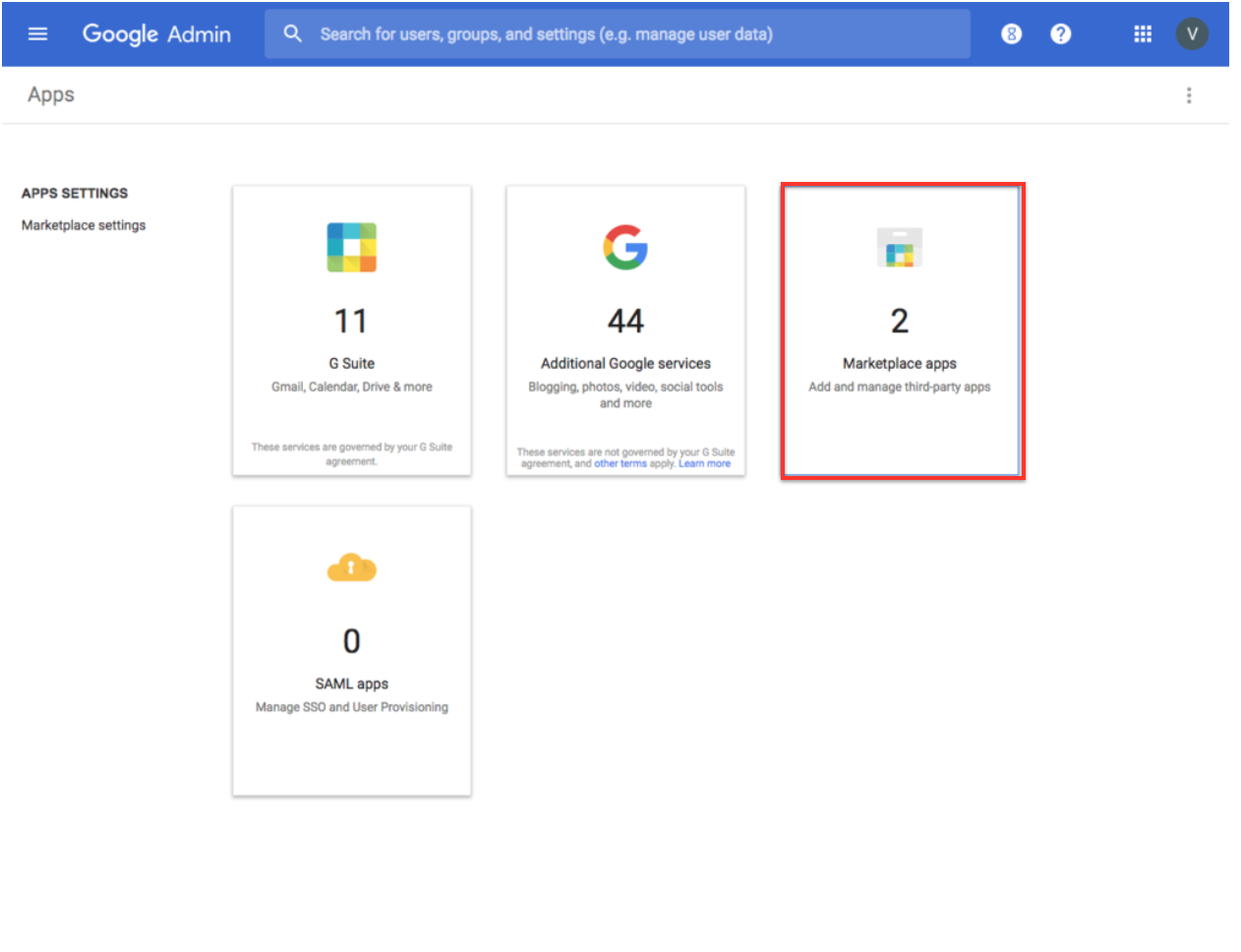The image size is (1241, 952).
Task: Click Add and manage third-party apps text
Action: coord(900,387)
